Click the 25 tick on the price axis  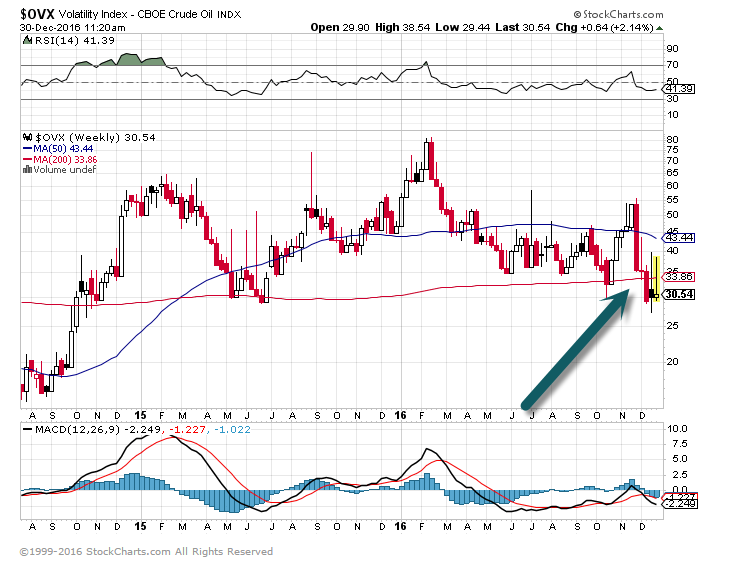tap(672, 325)
